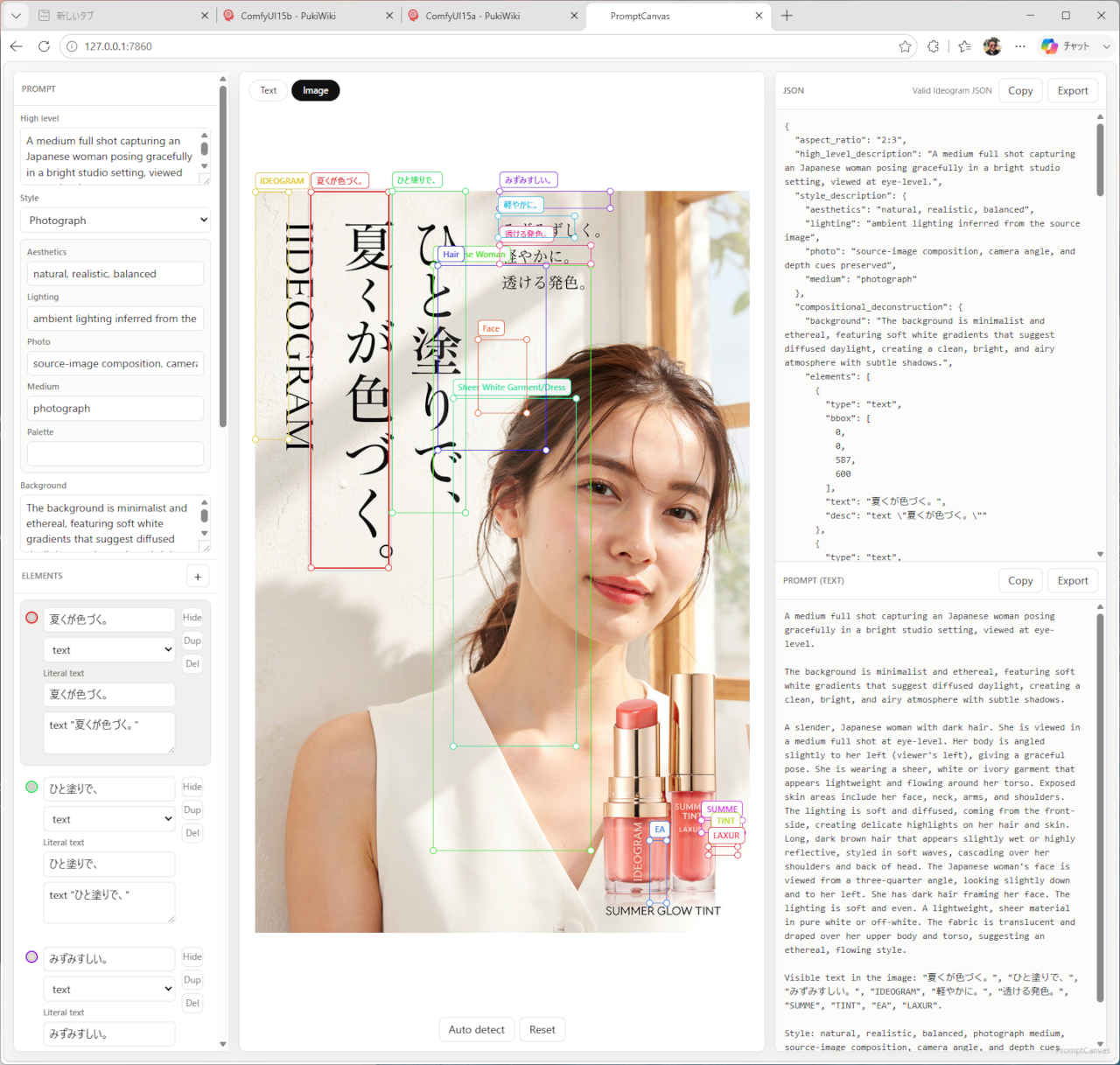Open a new browser tab with plus
The image size is (1120, 1065).
[787, 16]
